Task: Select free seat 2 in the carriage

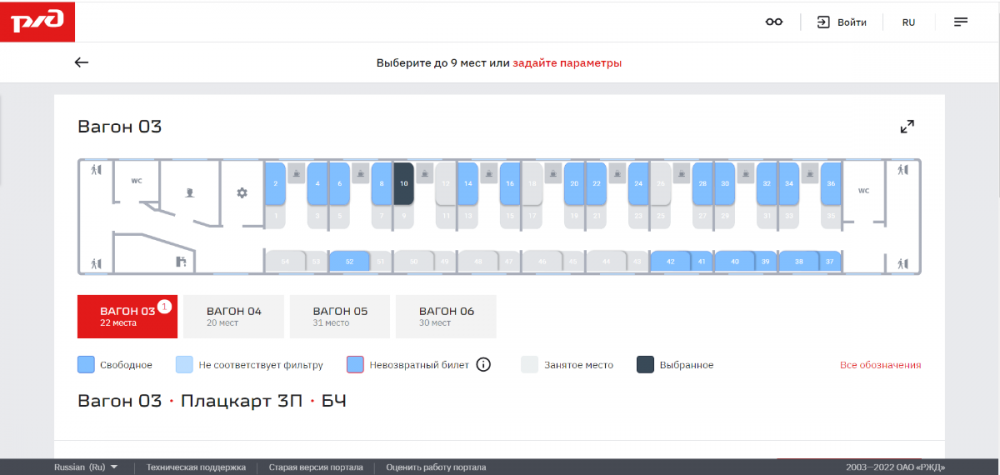Action: coord(275,183)
